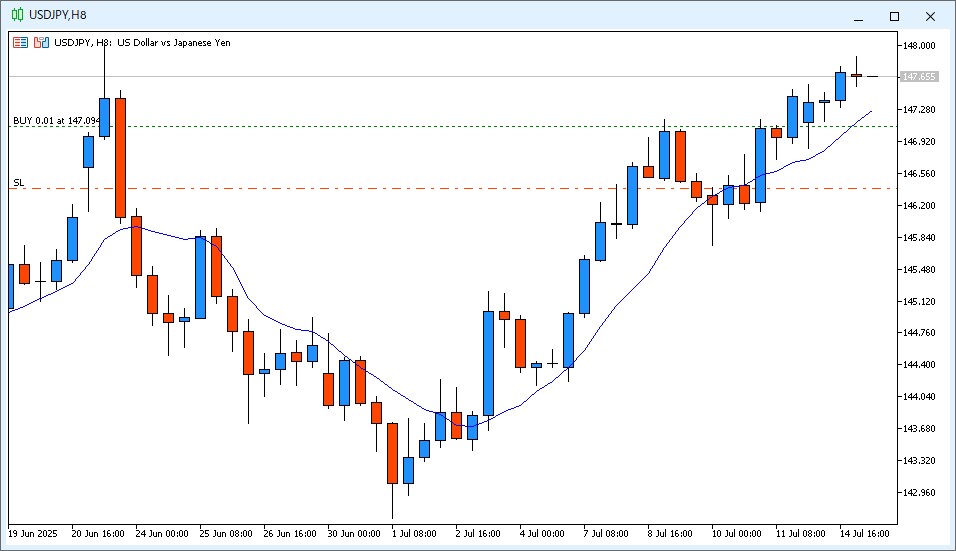The height and width of the screenshot is (551, 956).
Task: Click the 145.480 price scale label
Action: tap(919, 269)
